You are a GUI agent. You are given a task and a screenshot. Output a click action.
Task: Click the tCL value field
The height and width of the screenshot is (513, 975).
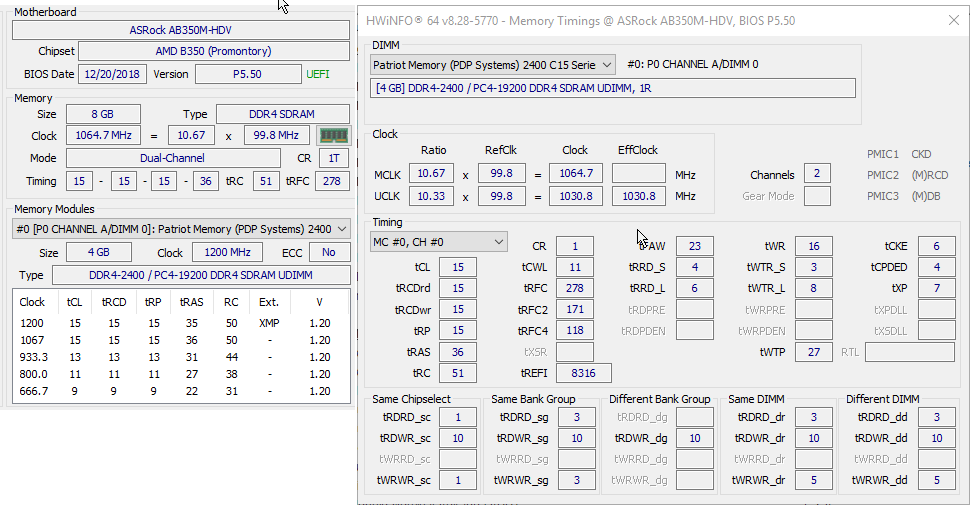(x=457, y=267)
